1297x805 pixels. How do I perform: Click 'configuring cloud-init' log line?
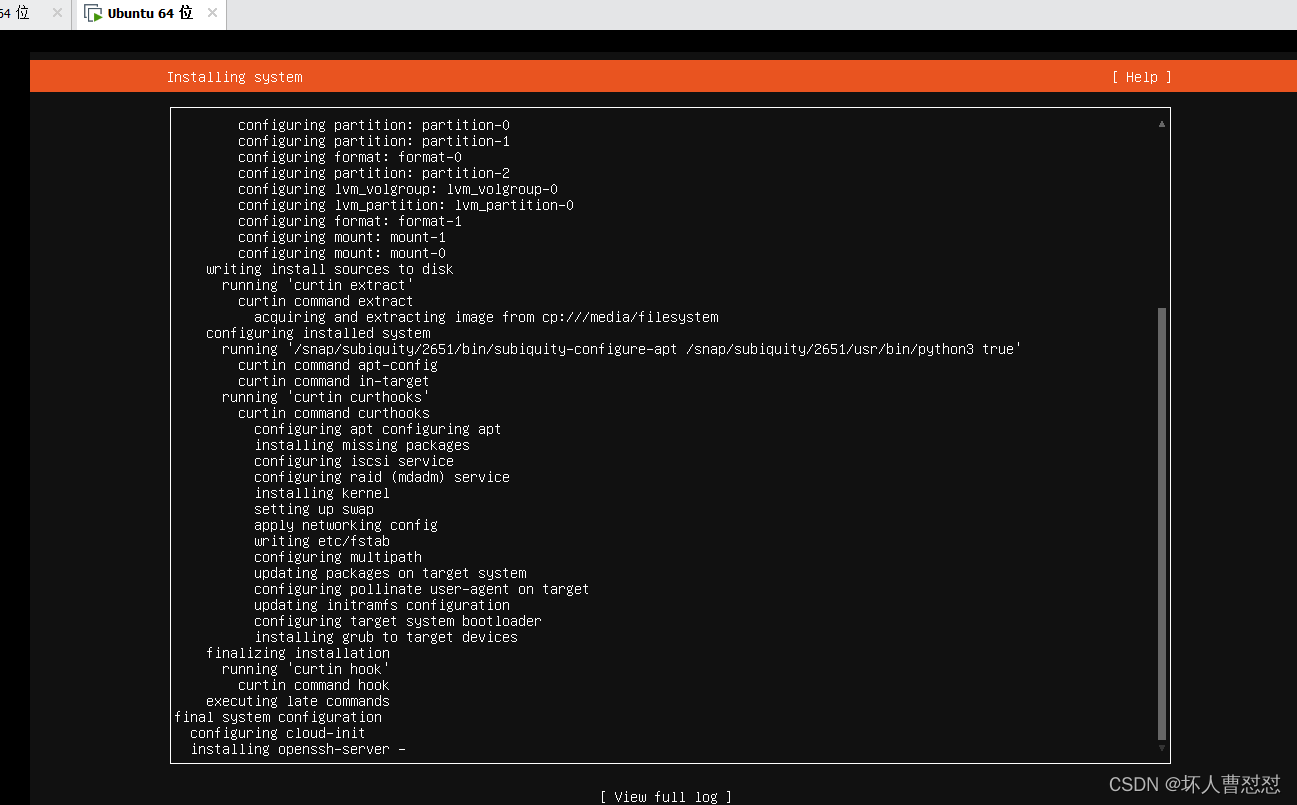(278, 733)
